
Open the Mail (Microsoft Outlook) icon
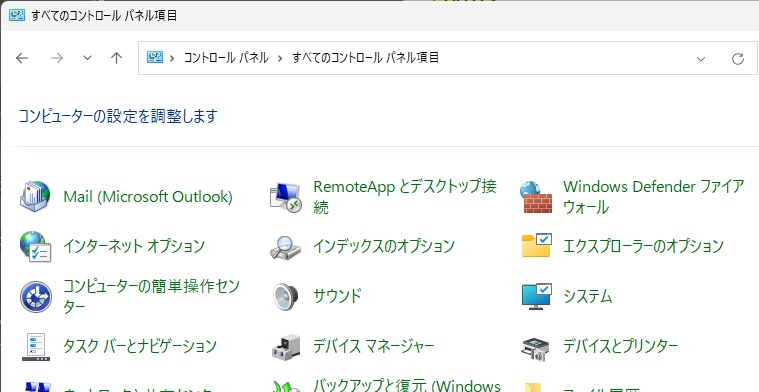[35, 196]
